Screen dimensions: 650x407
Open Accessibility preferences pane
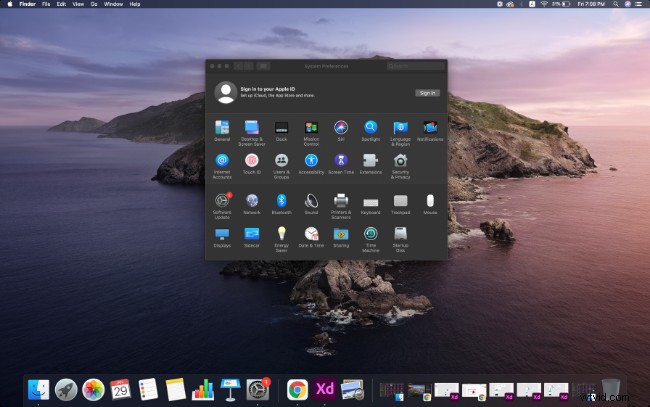tap(311, 160)
